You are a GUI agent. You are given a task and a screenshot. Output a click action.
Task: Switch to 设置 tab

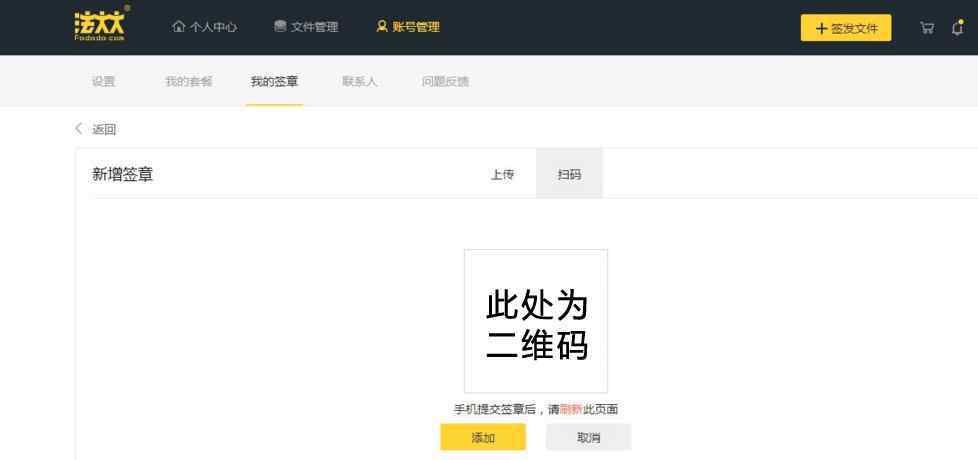tap(104, 82)
